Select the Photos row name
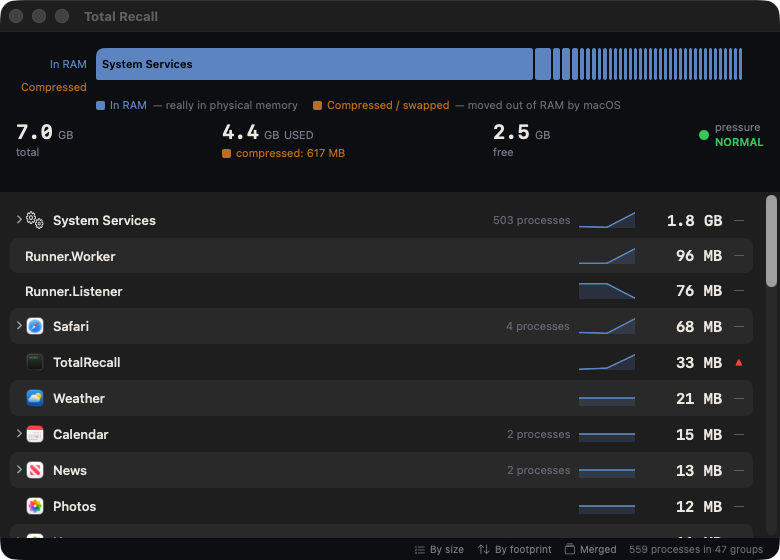This screenshot has width=780, height=560. pos(75,506)
